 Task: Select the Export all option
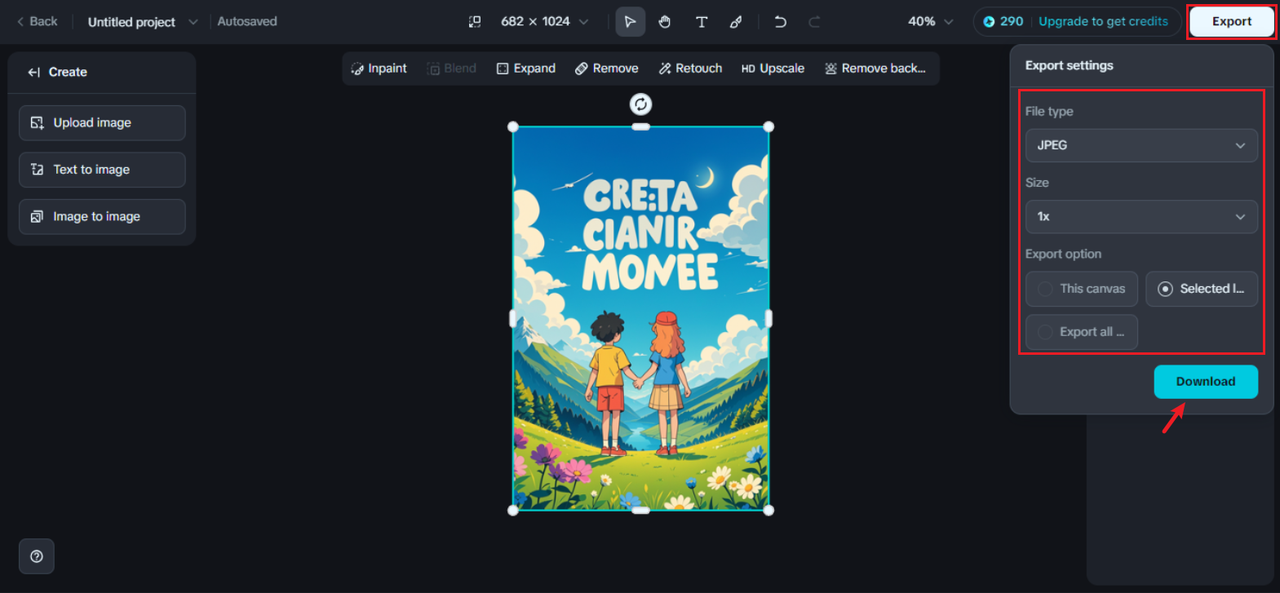1081,332
